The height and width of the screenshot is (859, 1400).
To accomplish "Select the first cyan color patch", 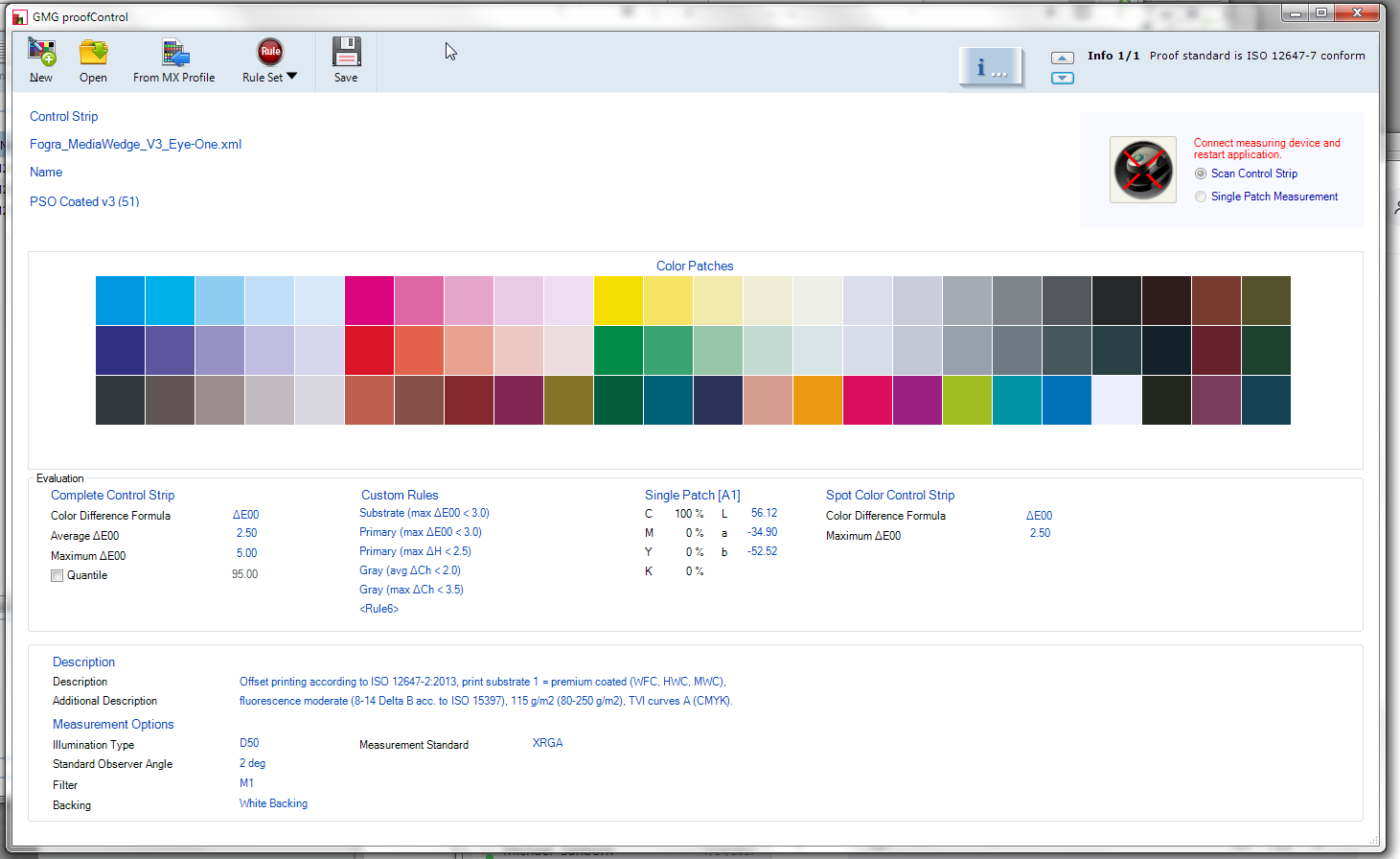I will click(x=119, y=299).
